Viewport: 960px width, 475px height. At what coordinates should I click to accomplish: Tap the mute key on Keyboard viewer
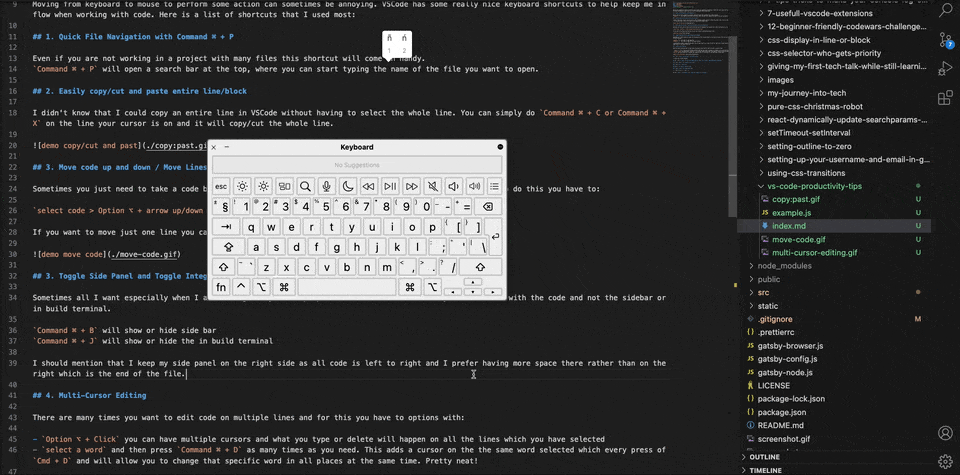coord(432,186)
